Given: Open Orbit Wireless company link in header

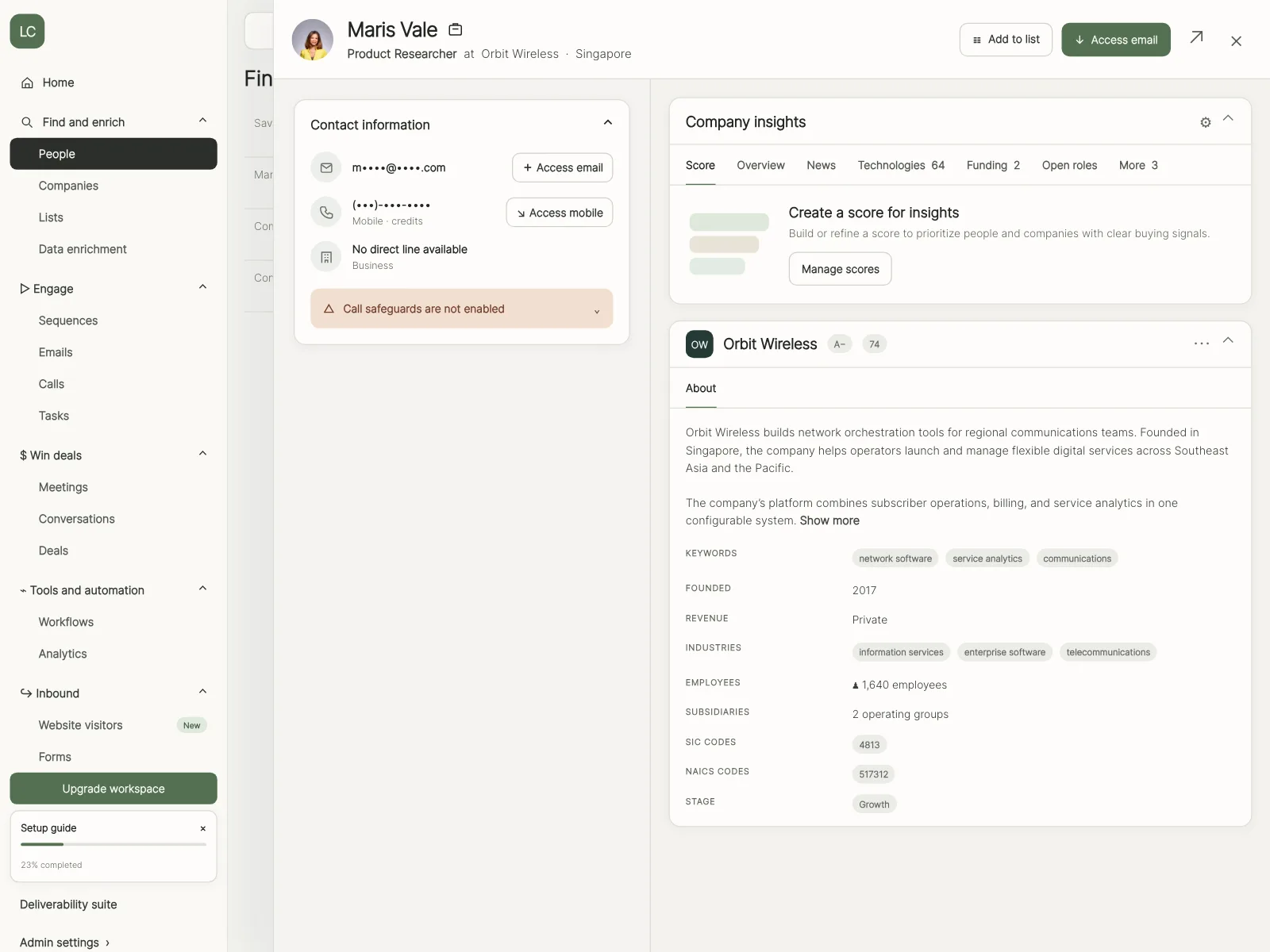Looking at the screenshot, I should 520,54.
